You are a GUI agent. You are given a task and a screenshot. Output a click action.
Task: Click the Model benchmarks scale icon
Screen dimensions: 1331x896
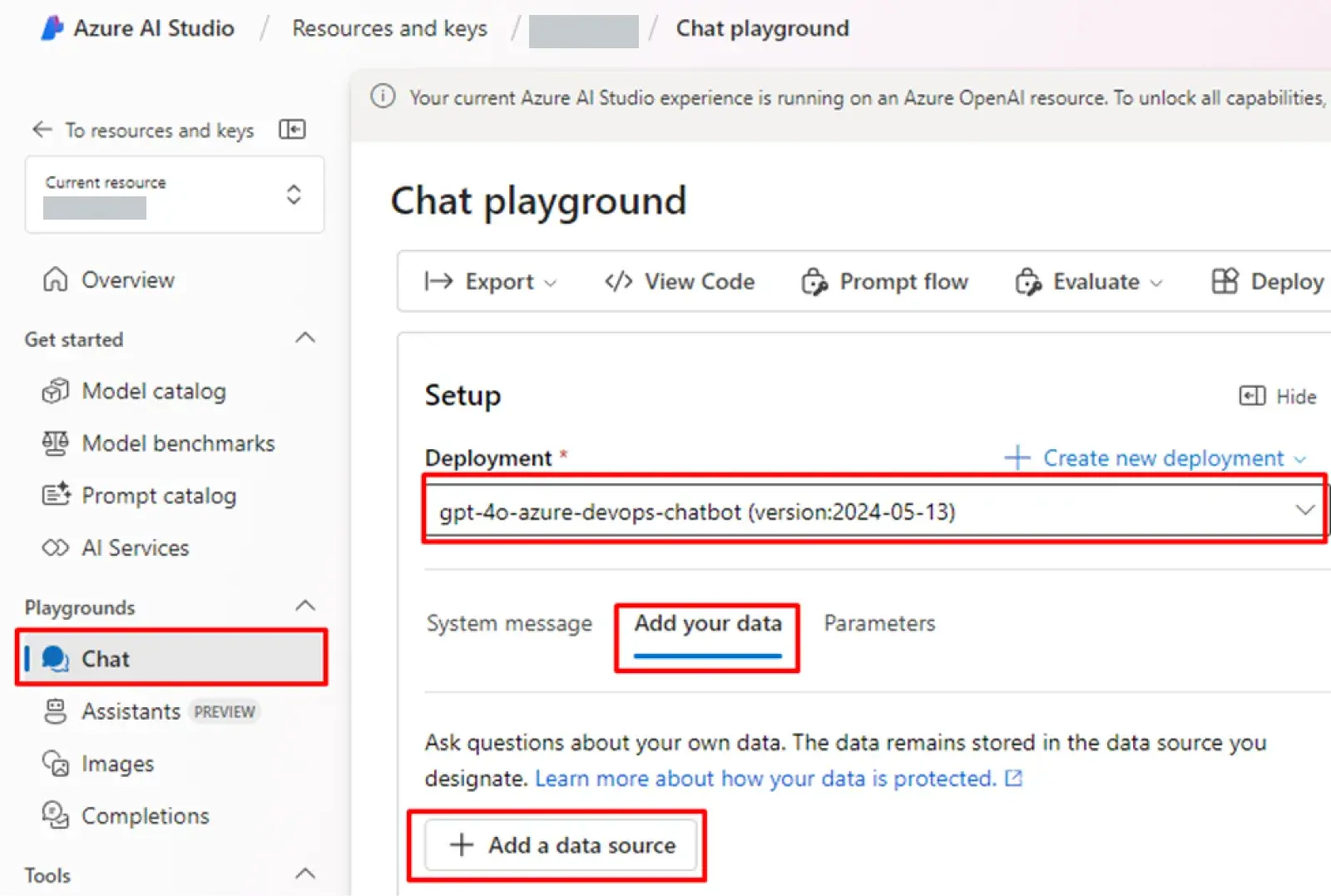[55, 443]
